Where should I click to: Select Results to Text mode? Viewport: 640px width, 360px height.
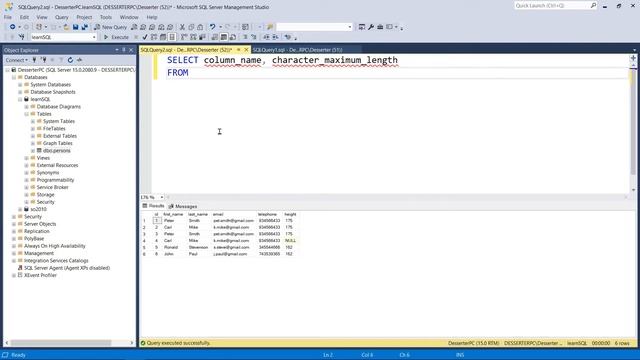click(x=215, y=37)
